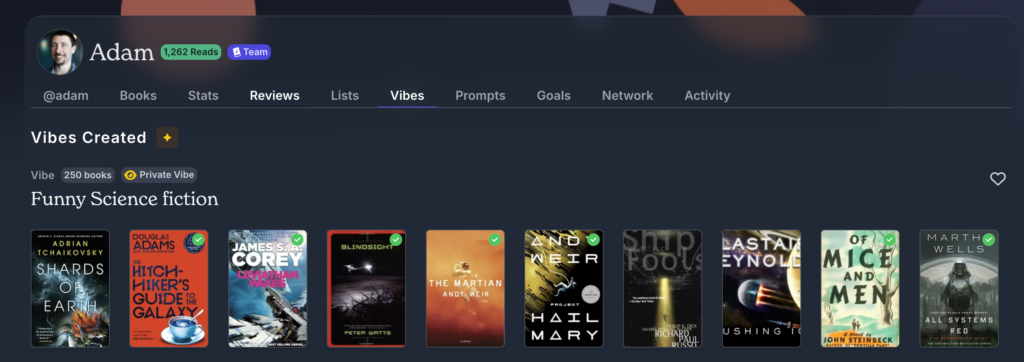Click the Team badge icon

click(x=236, y=52)
